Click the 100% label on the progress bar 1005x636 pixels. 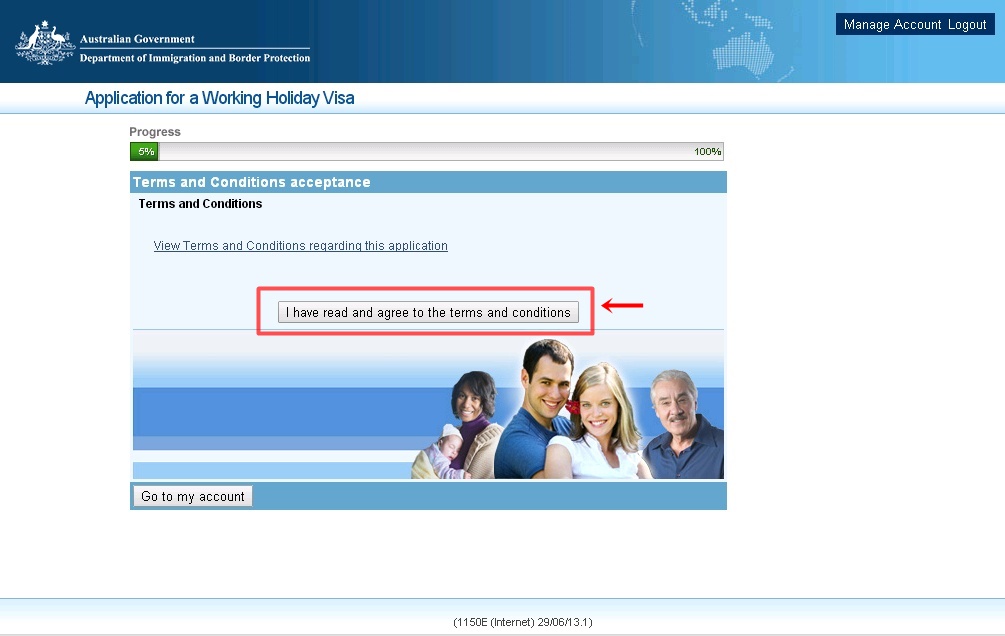pyautogui.click(x=707, y=152)
